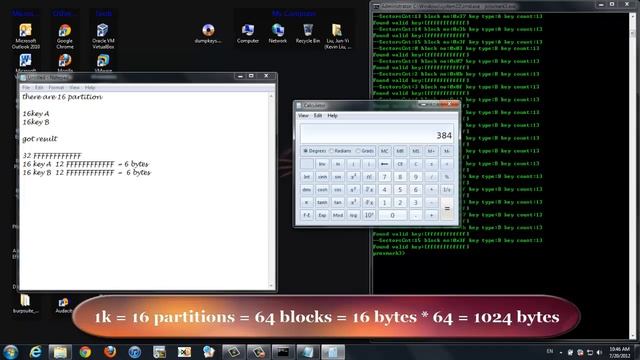Screen dimensions: 640x360
Task: Click the Calculator display showing 384
Action: pyautogui.click(x=376, y=133)
